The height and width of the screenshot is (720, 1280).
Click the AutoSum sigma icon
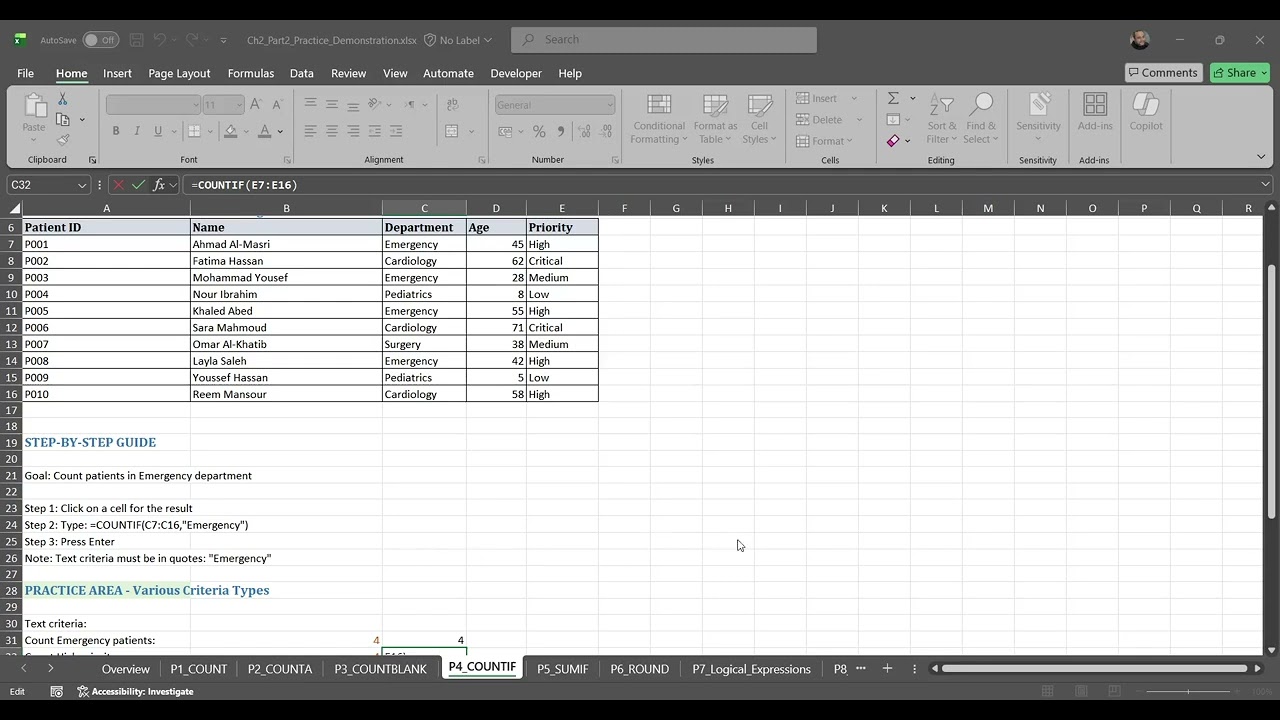[893, 98]
